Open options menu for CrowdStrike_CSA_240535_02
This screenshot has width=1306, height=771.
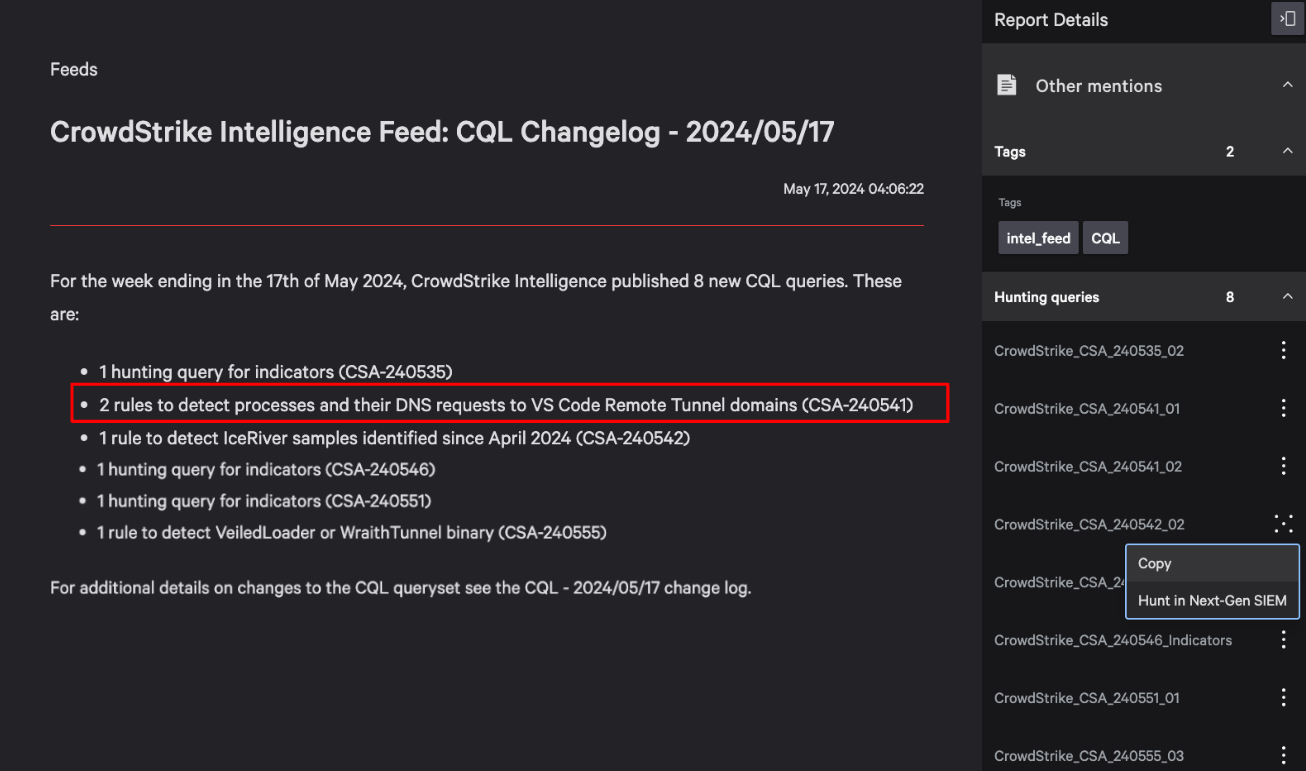(1284, 351)
